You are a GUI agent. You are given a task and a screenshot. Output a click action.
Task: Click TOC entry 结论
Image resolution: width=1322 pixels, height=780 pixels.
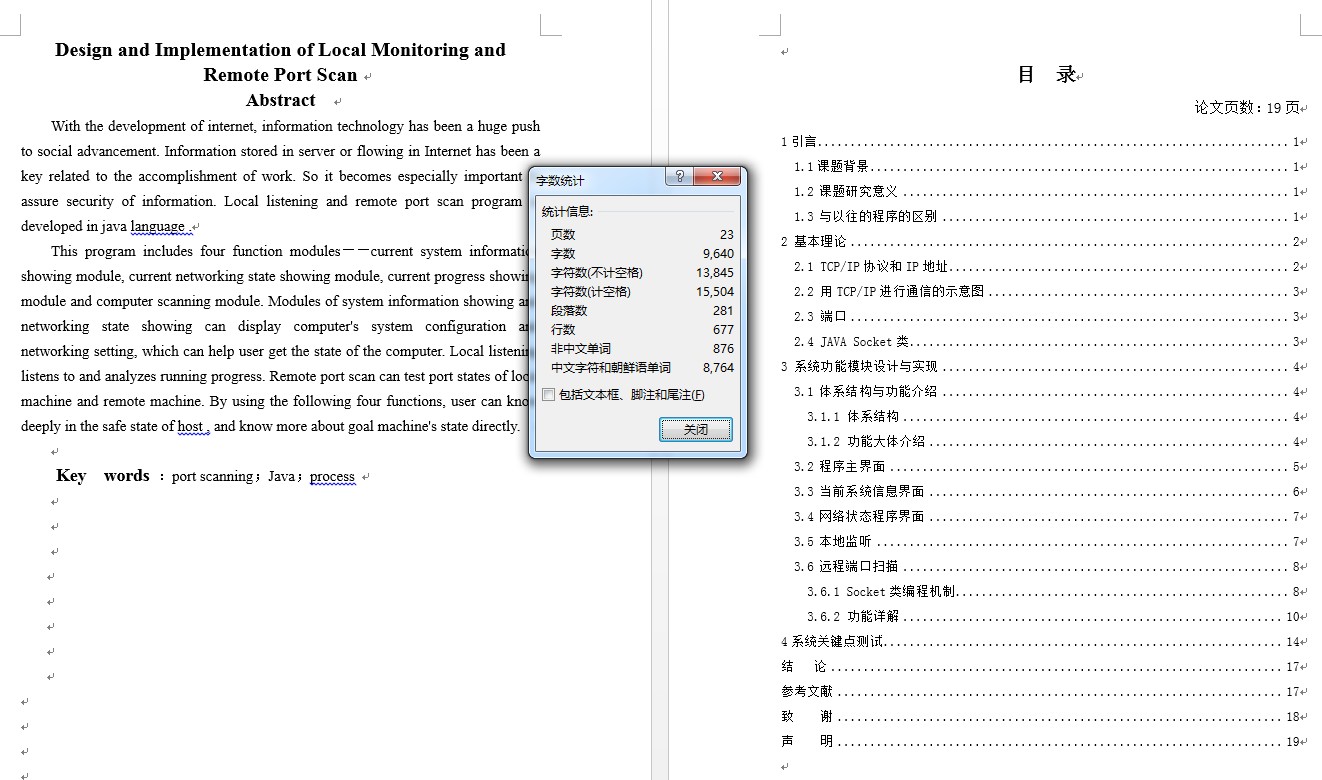[x=1040, y=667]
